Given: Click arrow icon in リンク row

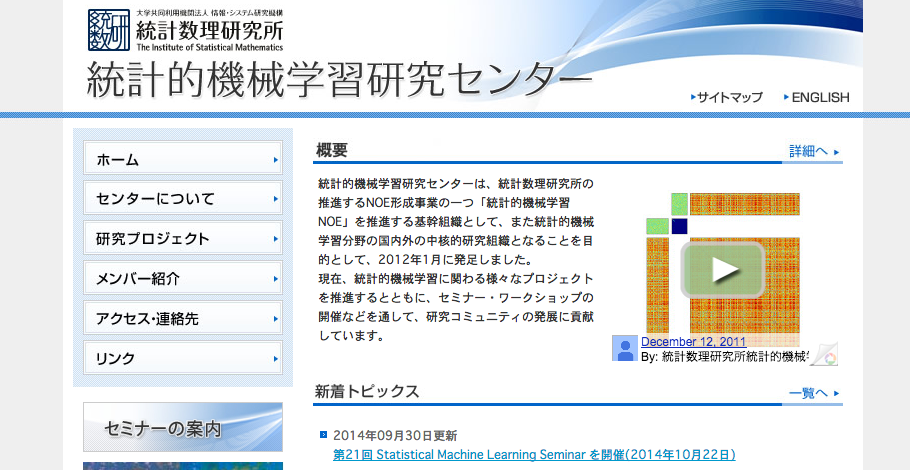Looking at the screenshot, I should point(276,359).
